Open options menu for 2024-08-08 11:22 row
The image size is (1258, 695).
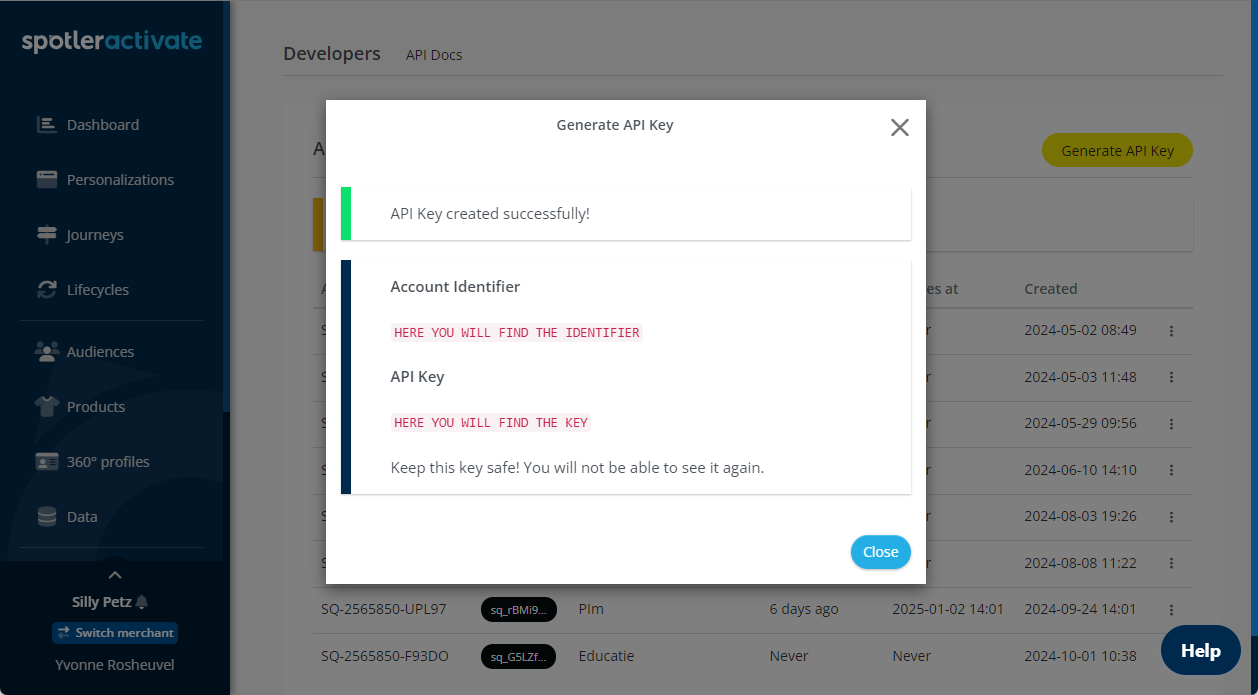coord(1171,564)
